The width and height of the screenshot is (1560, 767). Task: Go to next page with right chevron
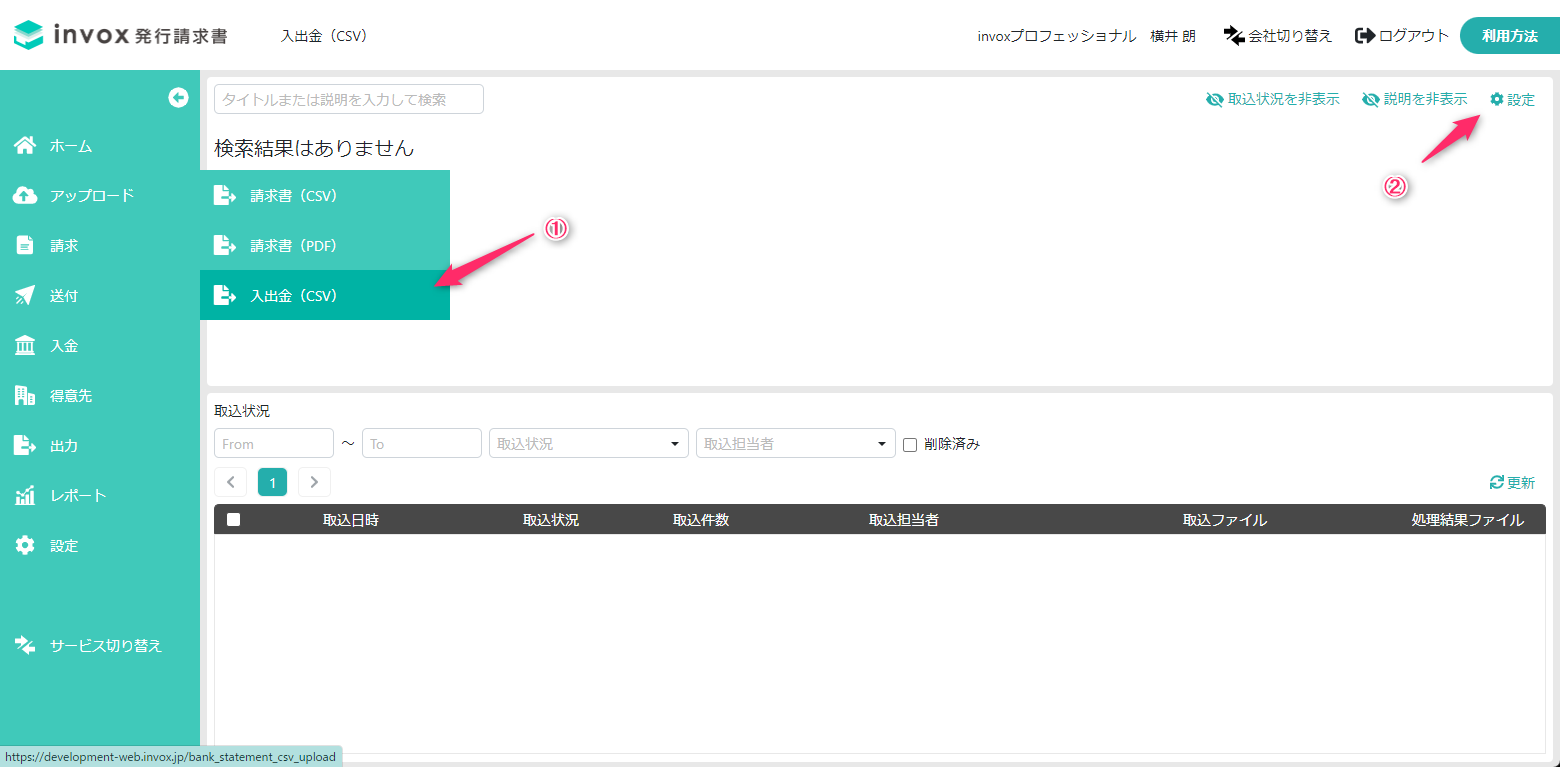(x=314, y=482)
